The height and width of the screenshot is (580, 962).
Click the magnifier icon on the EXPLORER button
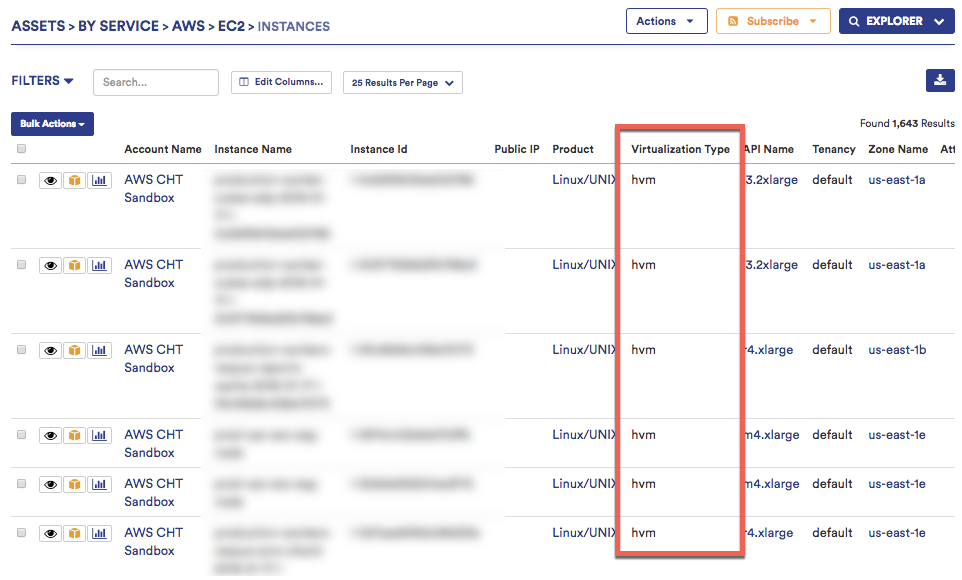click(x=853, y=20)
